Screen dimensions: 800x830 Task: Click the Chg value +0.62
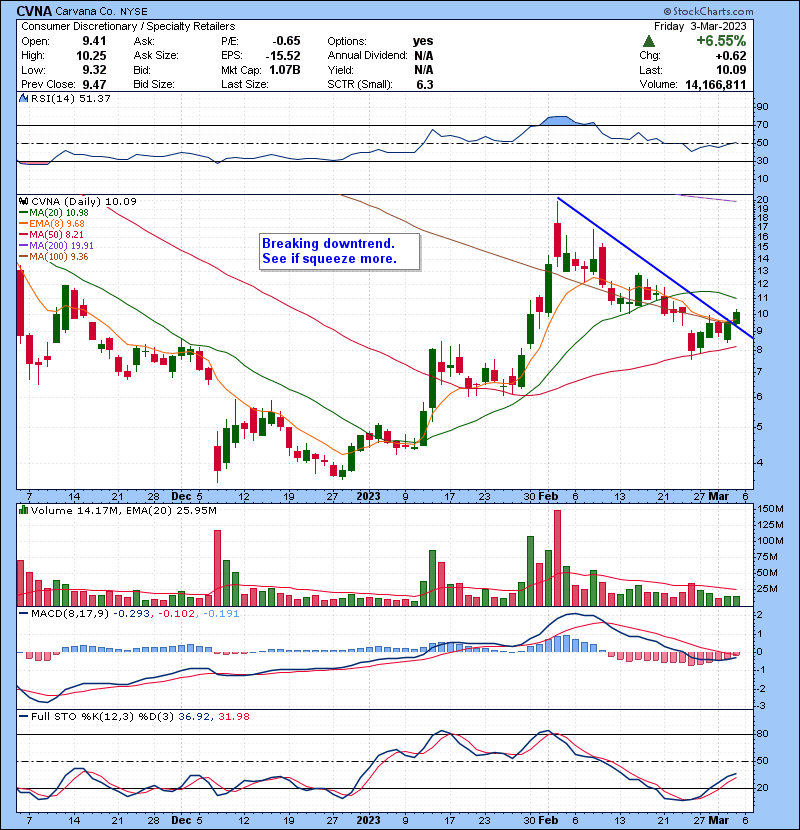pos(731,56)
